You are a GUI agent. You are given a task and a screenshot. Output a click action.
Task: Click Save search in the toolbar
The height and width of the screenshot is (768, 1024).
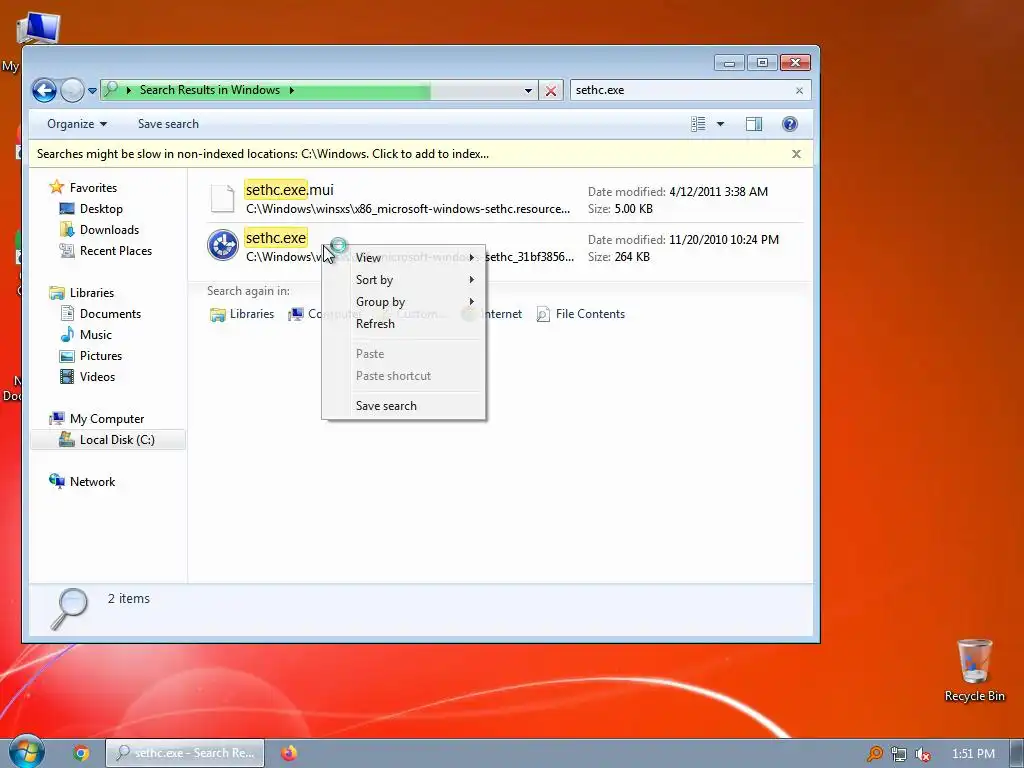(168, 124)
